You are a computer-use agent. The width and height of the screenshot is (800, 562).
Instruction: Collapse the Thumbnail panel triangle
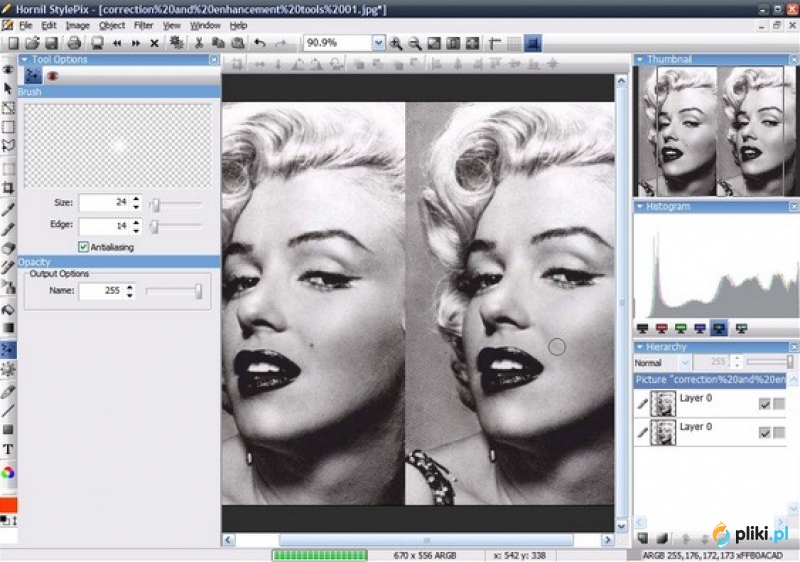(639, 60)
